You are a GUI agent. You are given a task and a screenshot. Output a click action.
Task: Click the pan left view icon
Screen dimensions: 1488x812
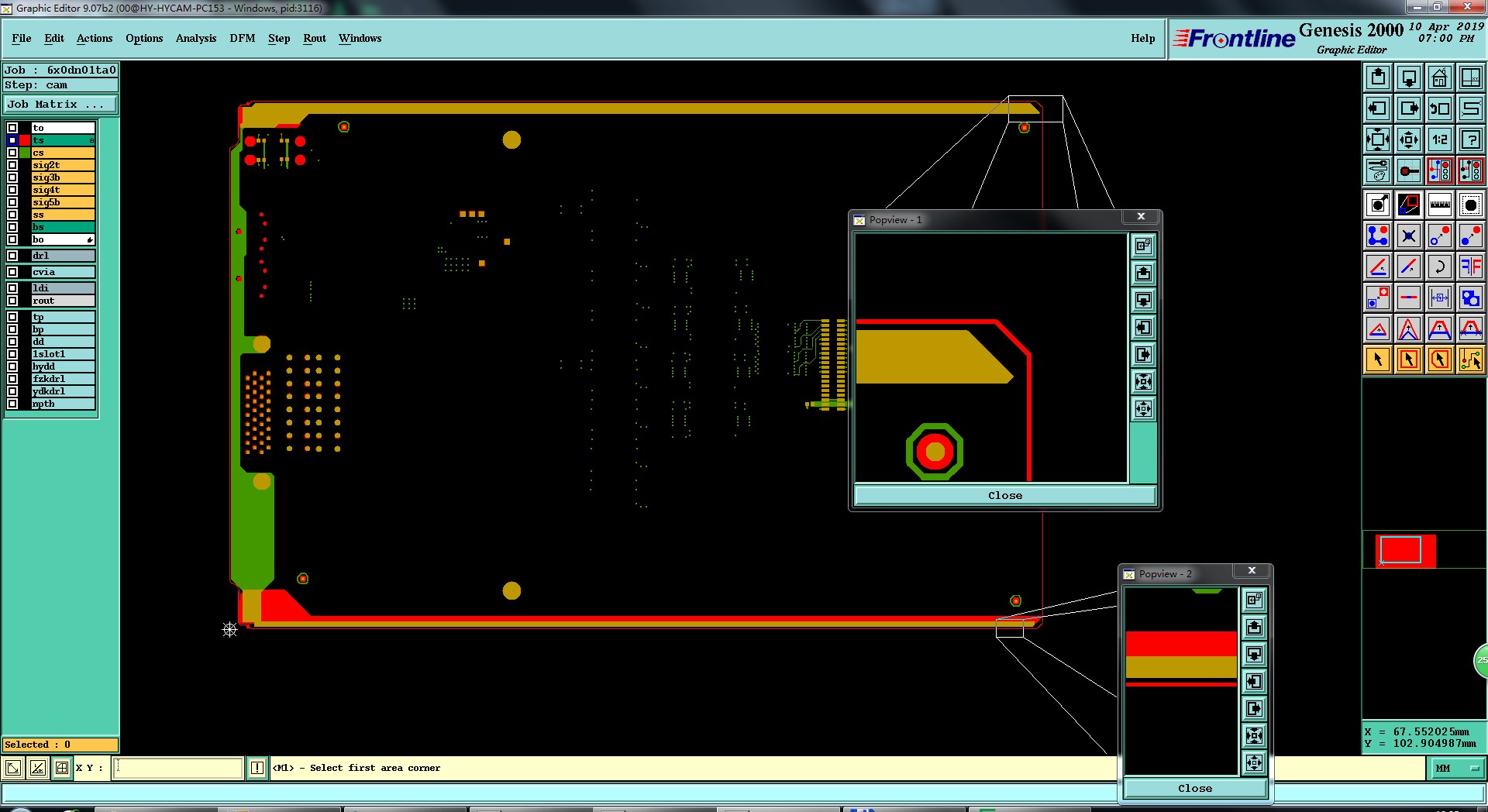tap(1378, 108)
